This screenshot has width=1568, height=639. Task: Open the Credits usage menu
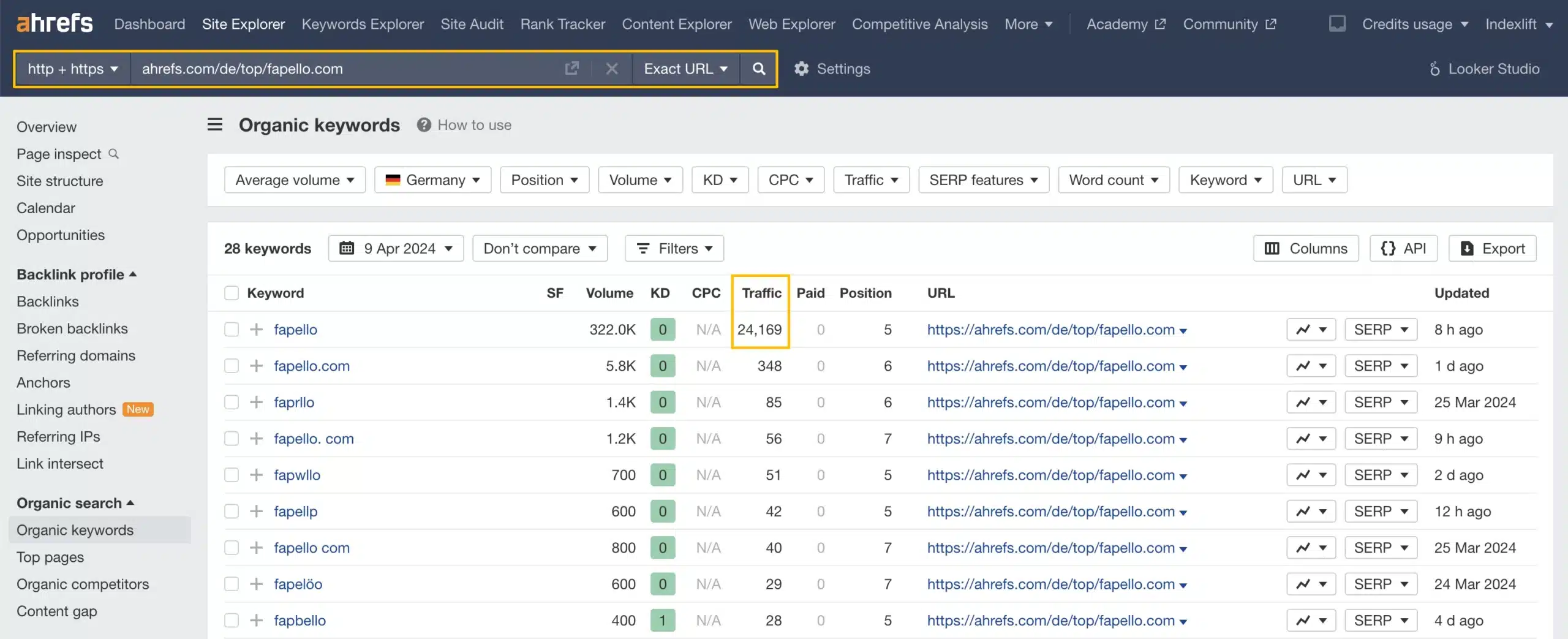tap(1415, 24)
